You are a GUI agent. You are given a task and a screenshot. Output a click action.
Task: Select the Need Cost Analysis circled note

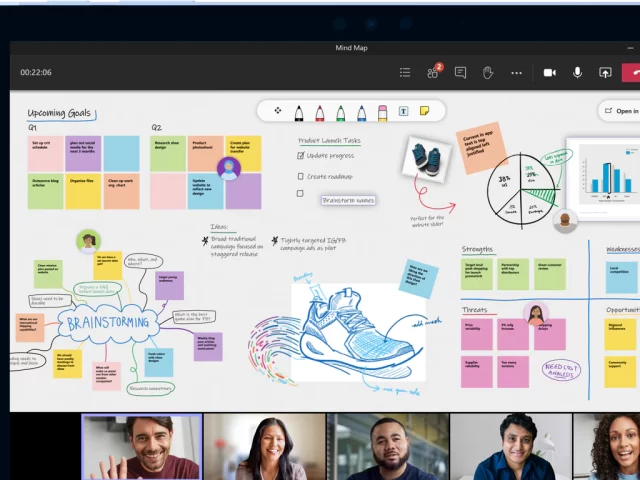point(561,370)
